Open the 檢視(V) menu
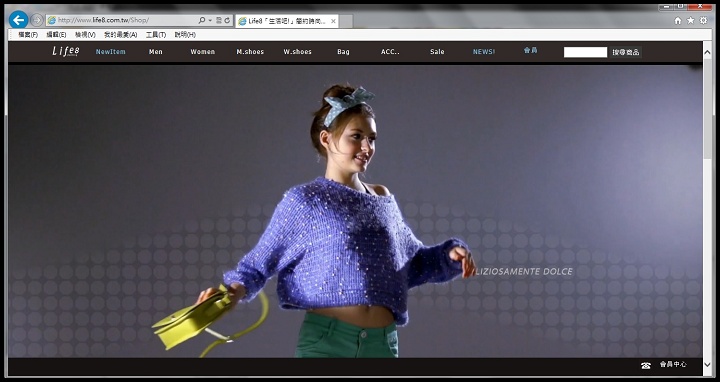 [85, 35]
